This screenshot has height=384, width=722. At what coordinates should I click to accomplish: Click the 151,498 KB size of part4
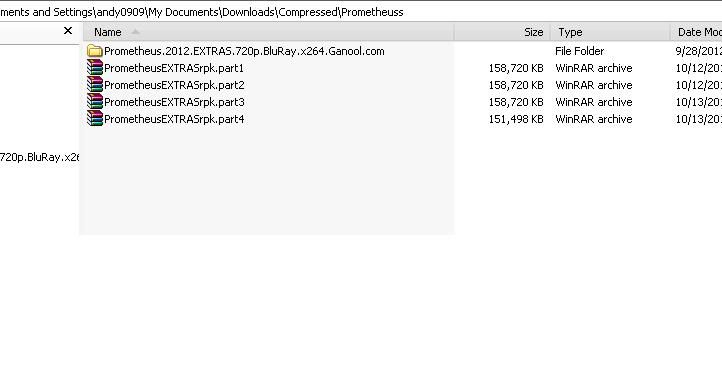[516, 119]
